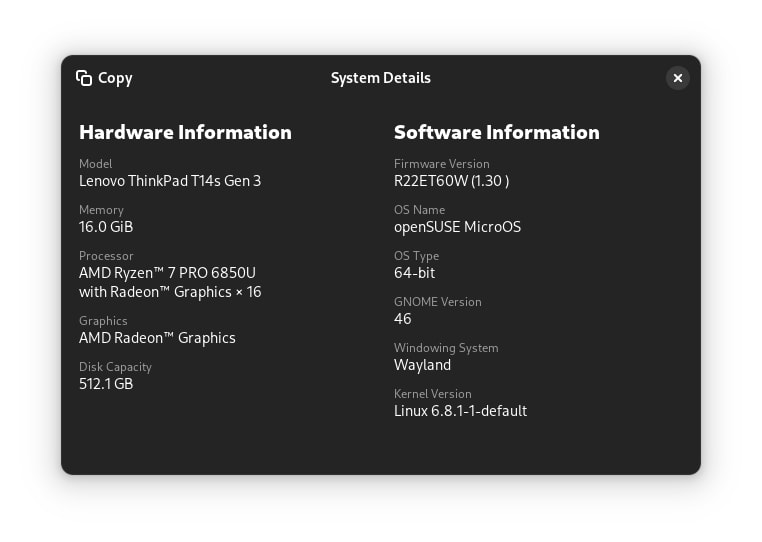Click the Disk Capacity field label
The image size is (762, 542).
(115, 367)
